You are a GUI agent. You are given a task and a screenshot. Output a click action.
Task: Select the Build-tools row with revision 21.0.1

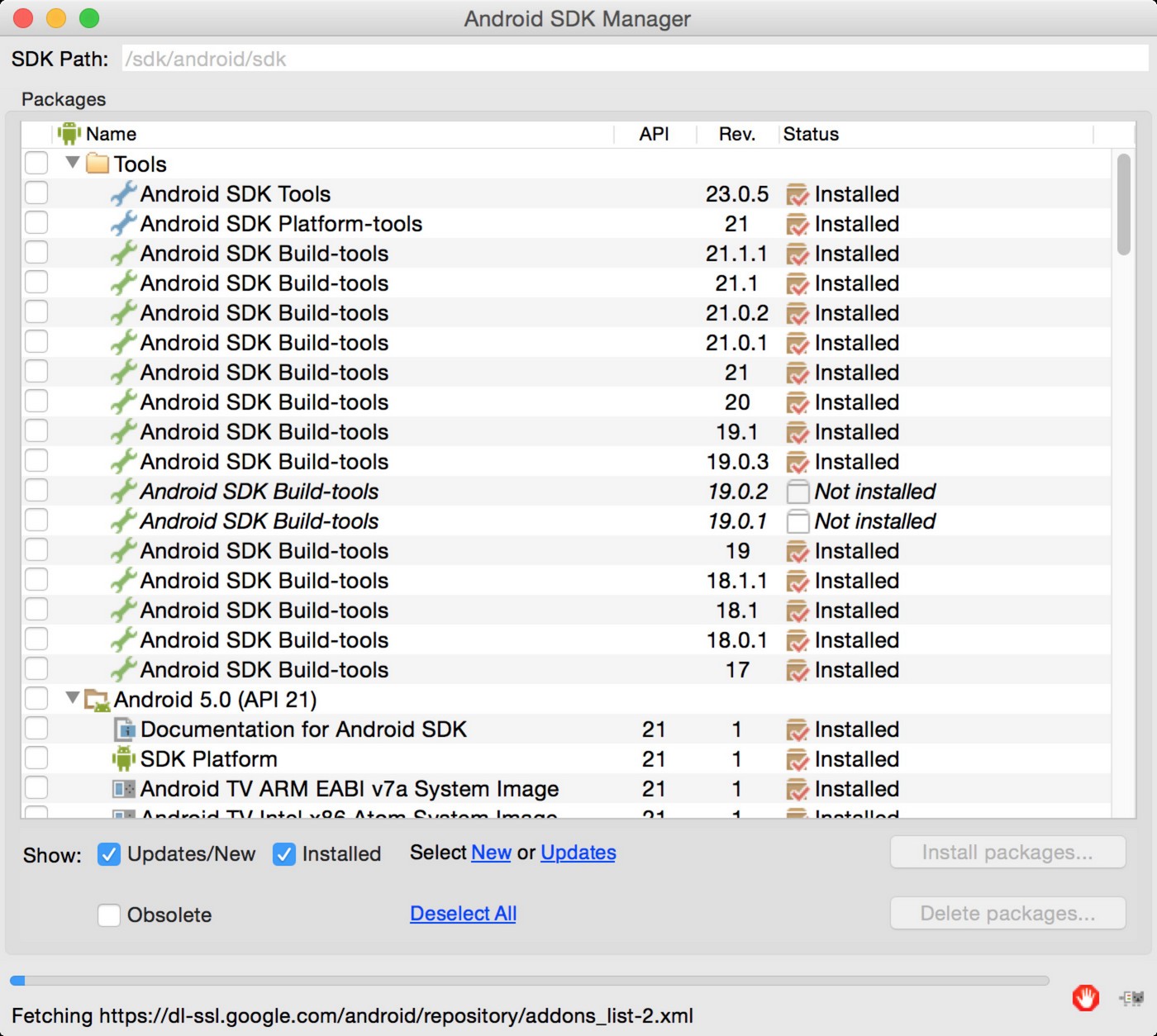[x=566, y=343]
